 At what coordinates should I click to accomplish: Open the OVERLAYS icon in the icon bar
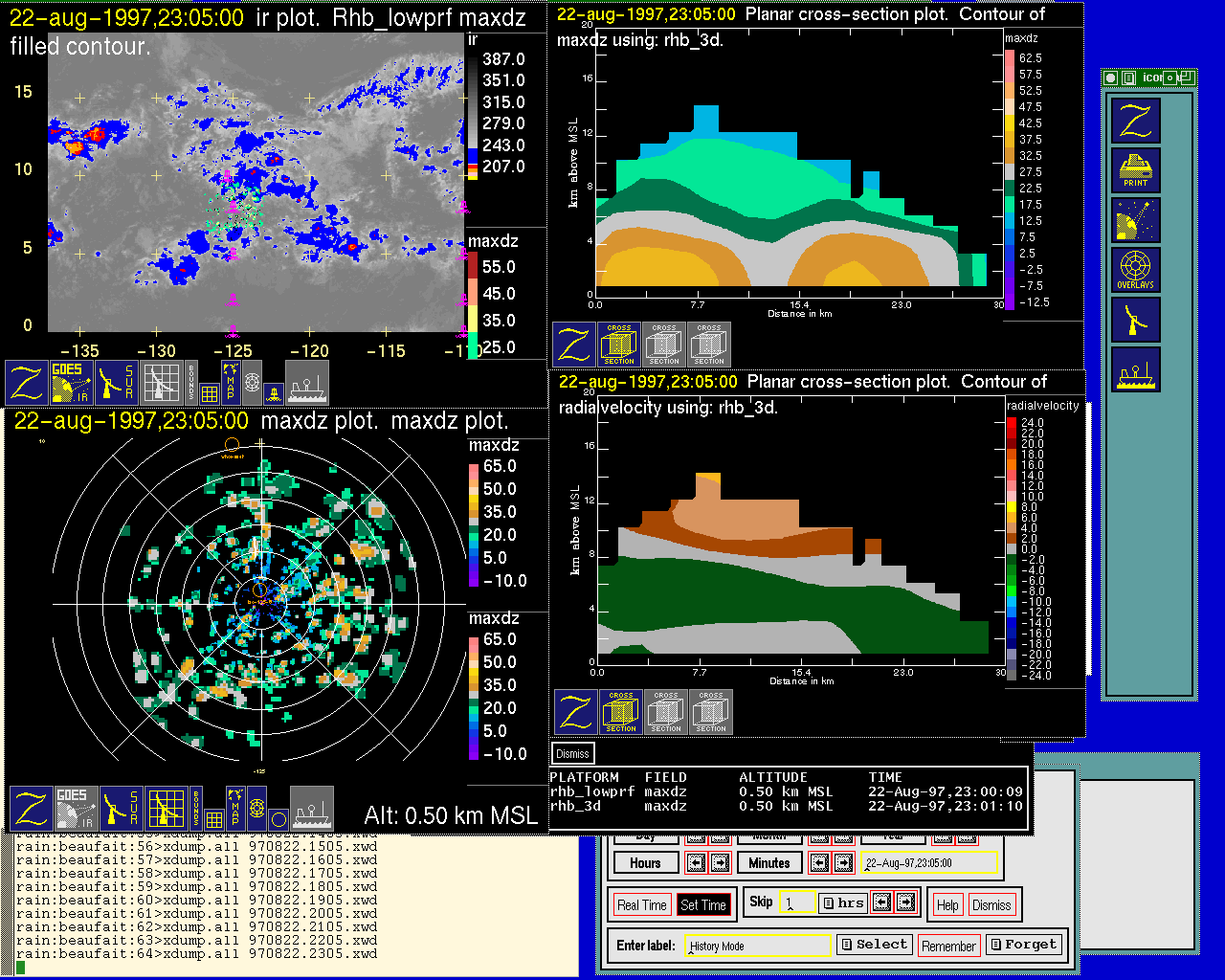tap(1135, 270)
